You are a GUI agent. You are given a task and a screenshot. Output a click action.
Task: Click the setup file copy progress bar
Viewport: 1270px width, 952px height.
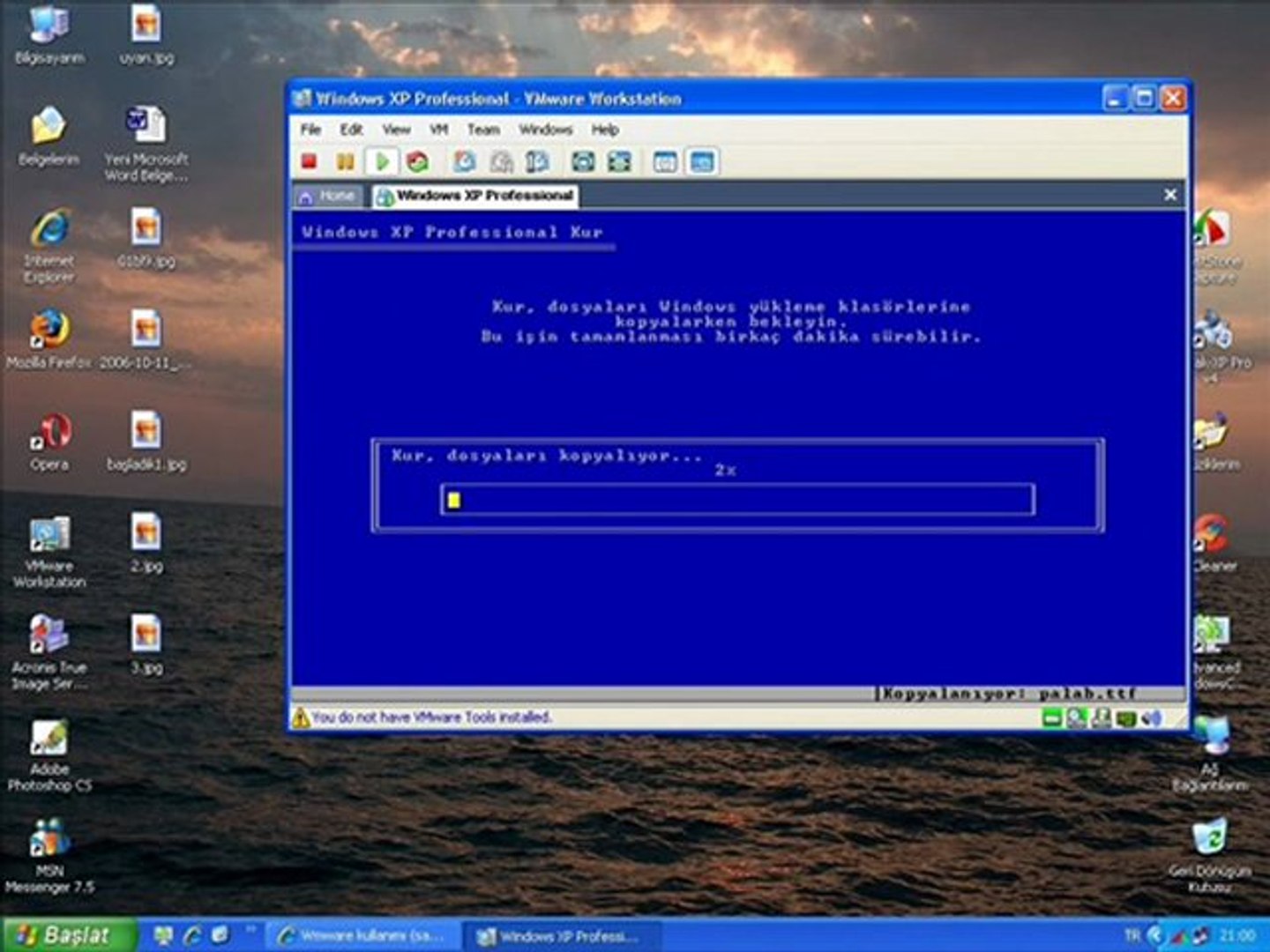point(737,500)
